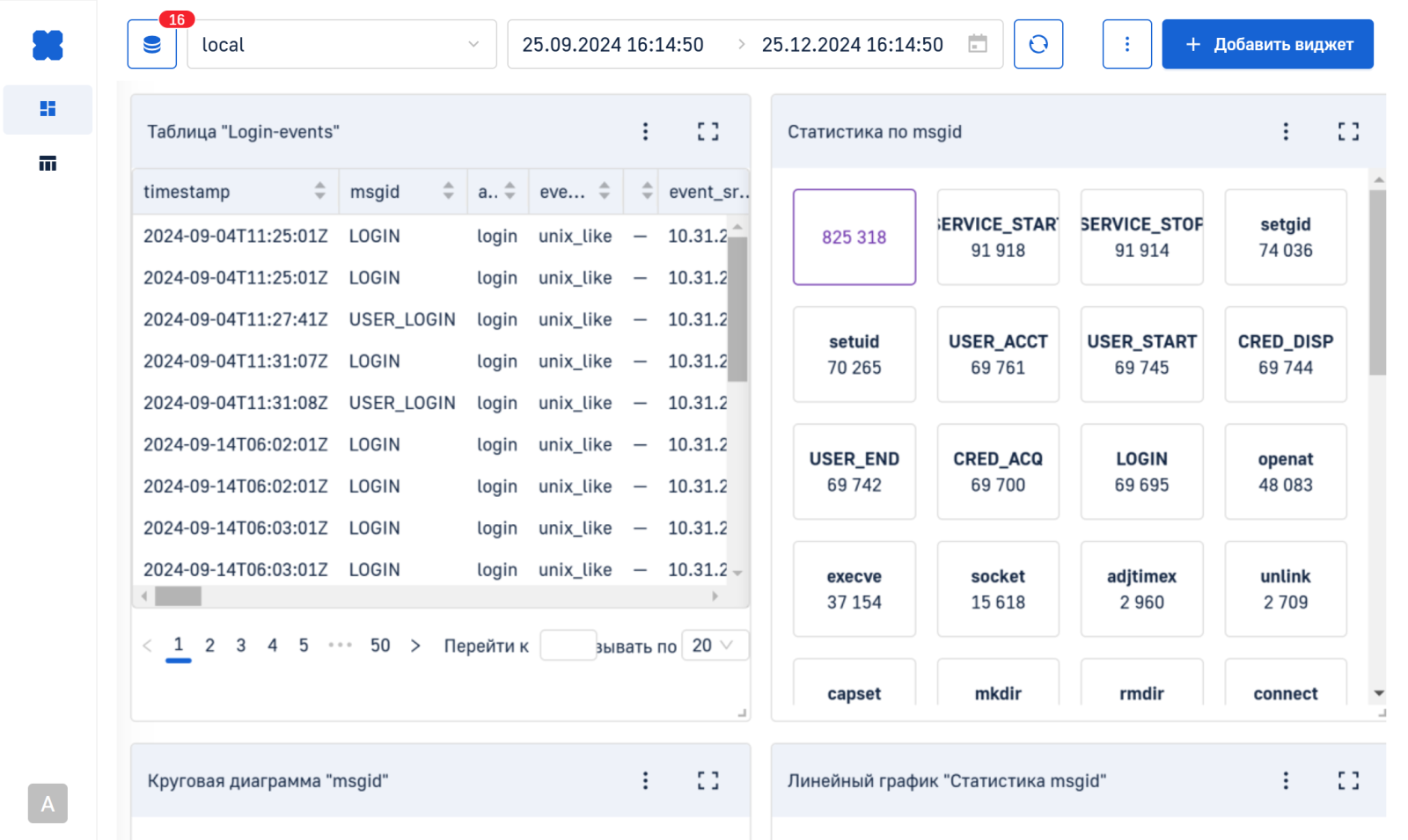Click the Перейти к page number field

pyautogui.click(x=567, y=646)
